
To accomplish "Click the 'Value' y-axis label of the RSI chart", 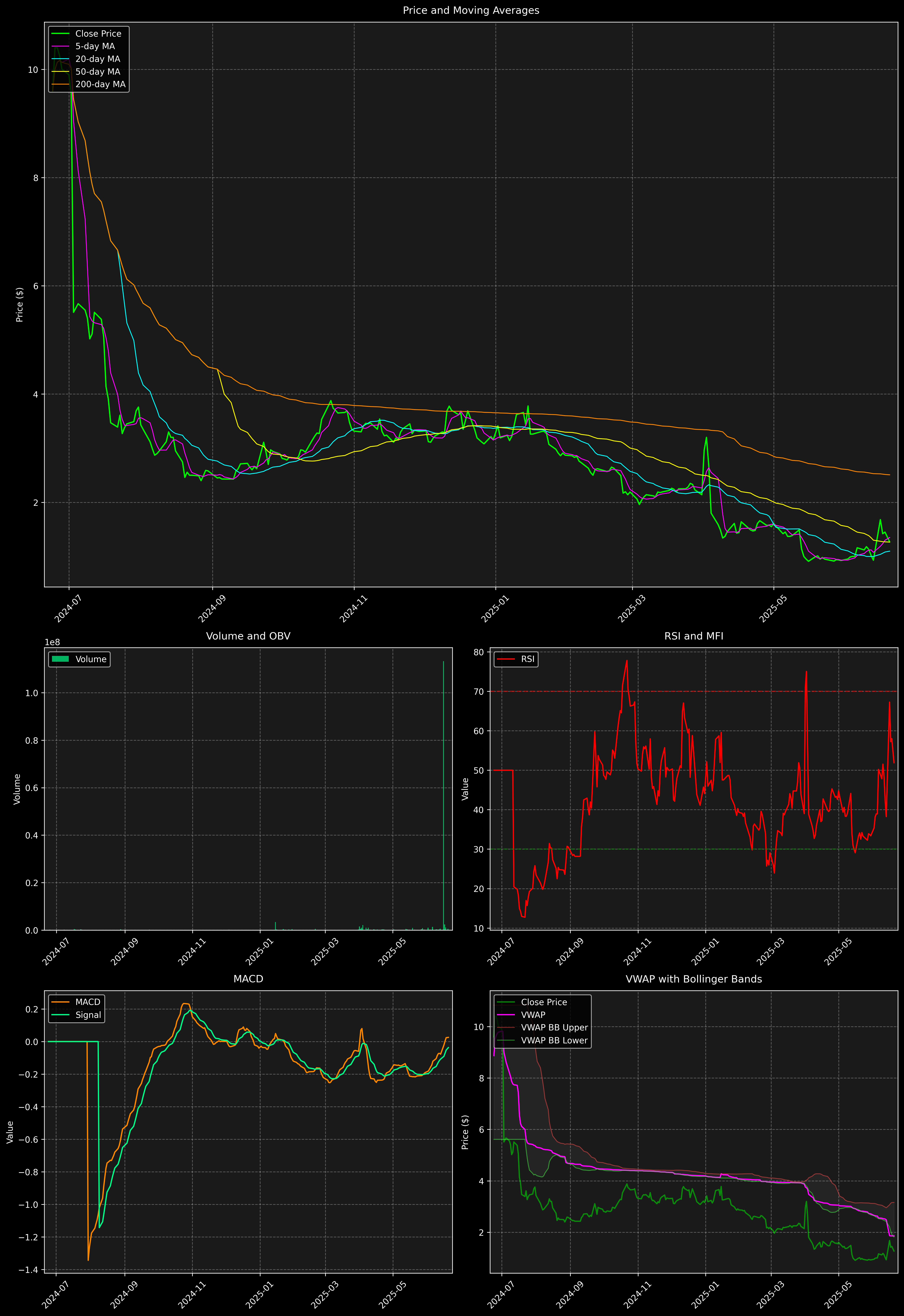I will 465,789.
